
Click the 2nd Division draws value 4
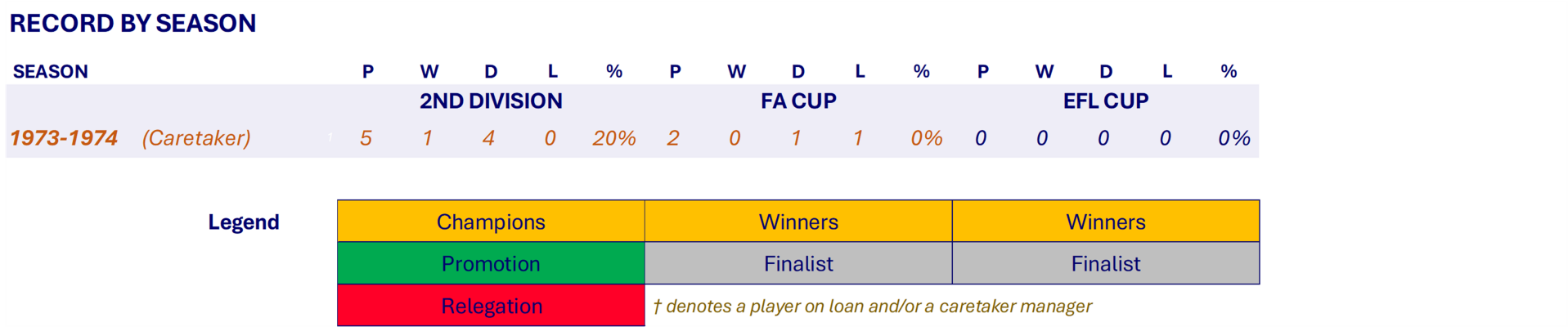click(x=488, y=138)
